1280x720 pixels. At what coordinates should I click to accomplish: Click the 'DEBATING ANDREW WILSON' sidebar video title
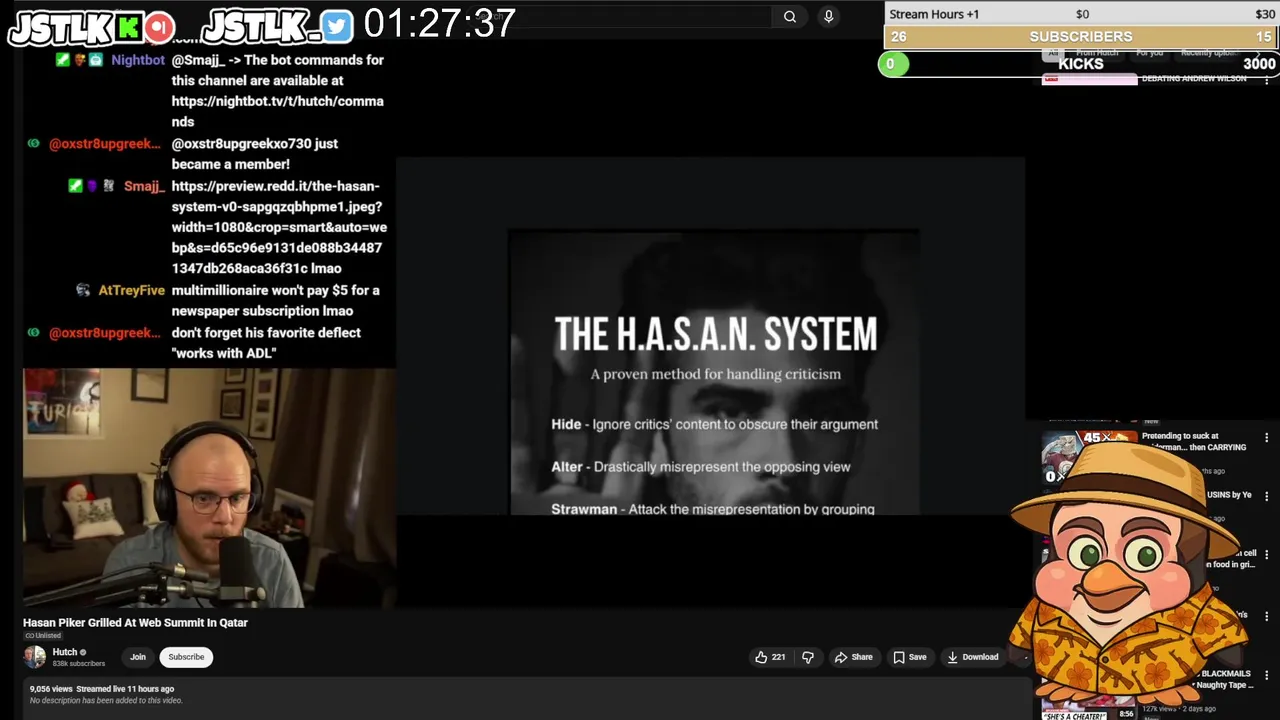(x=1194, y=78)
